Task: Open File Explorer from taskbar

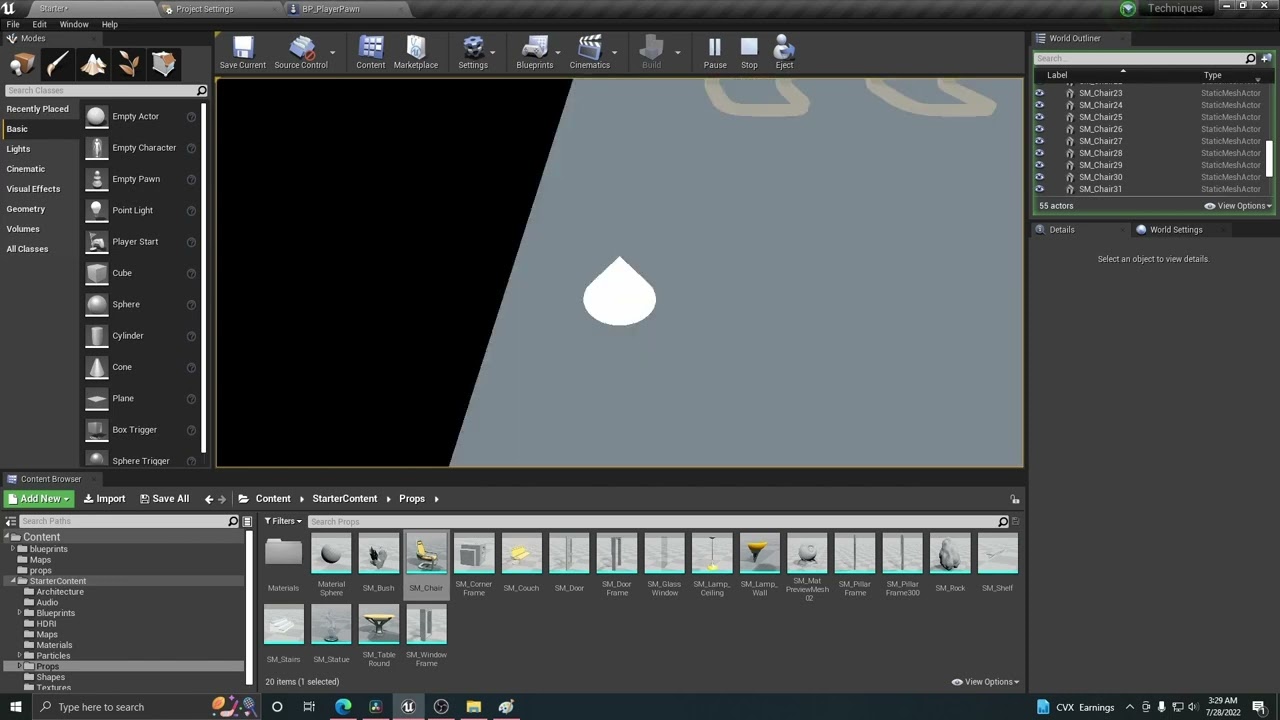Action: 473,707
